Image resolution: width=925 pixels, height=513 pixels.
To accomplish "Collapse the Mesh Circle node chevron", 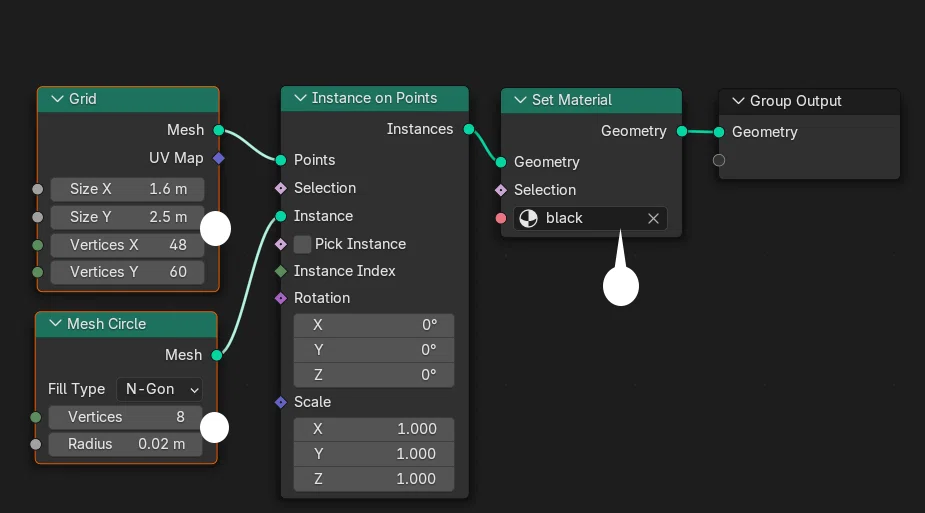I will [55, 324].
